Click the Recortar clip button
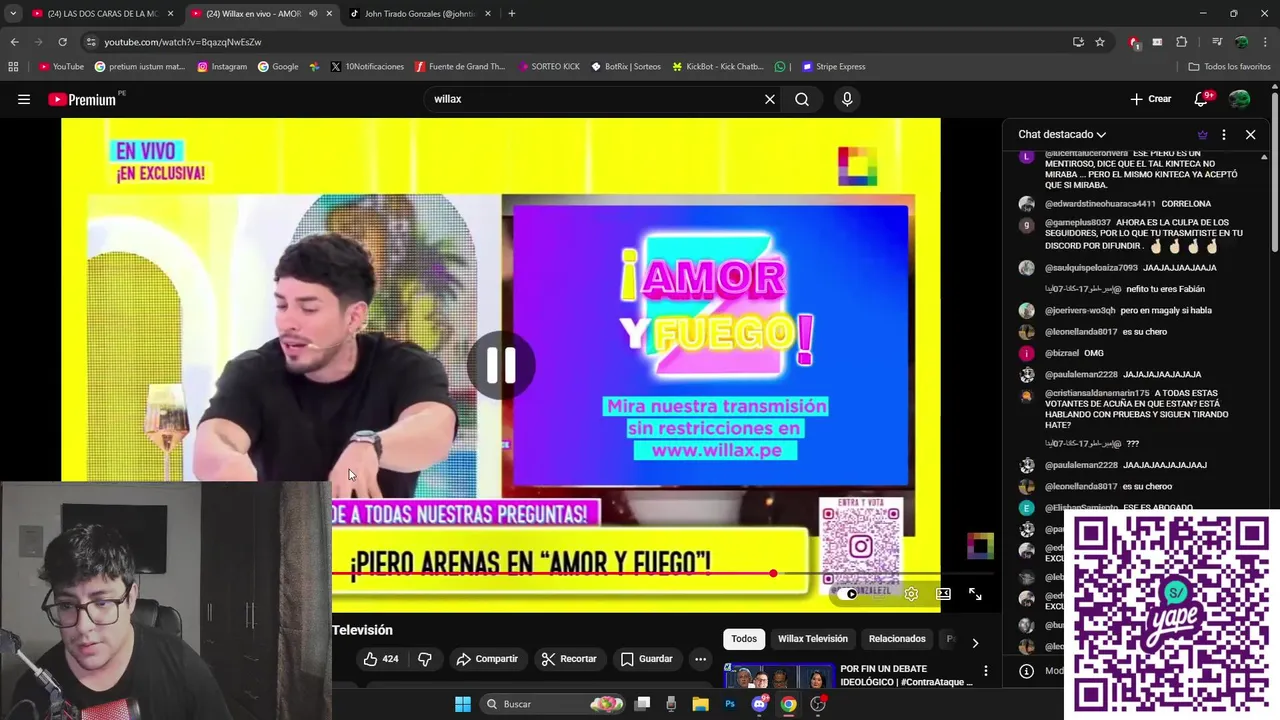Image resolution: width=1280 pixels, height=720 pixels. tap(569, 659)
